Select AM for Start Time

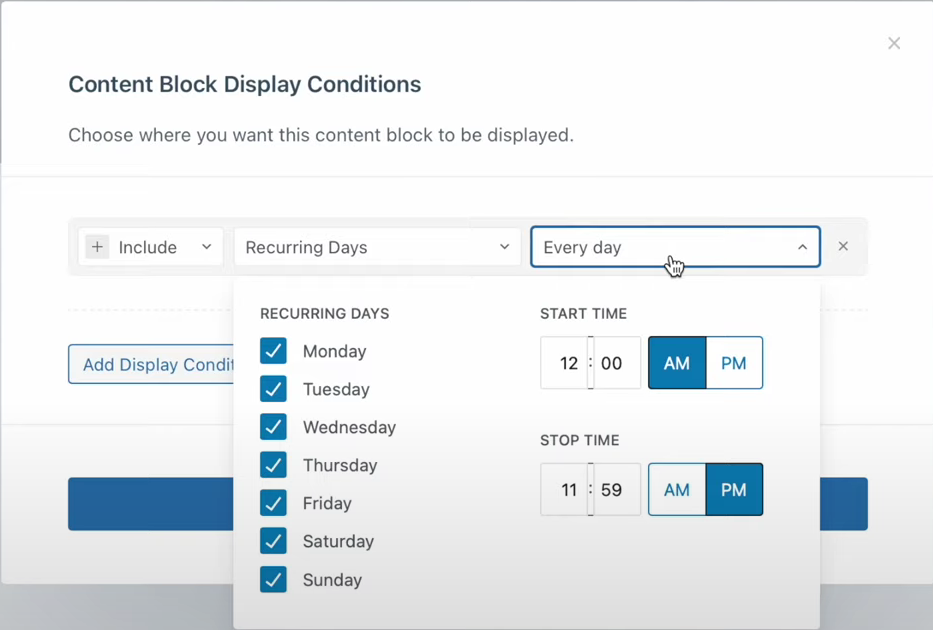pyautogui.click(x=677, y=363)
